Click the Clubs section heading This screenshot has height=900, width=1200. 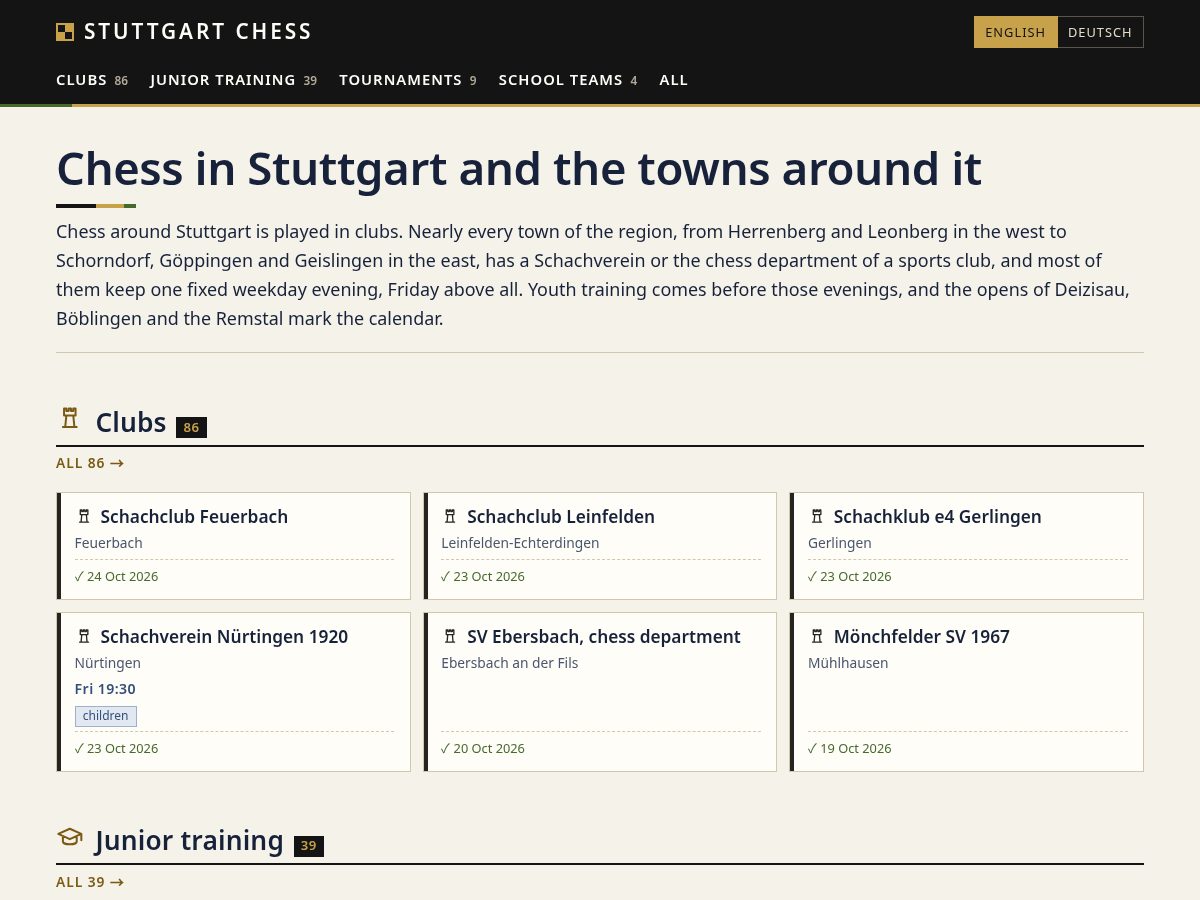click(131, 422)
